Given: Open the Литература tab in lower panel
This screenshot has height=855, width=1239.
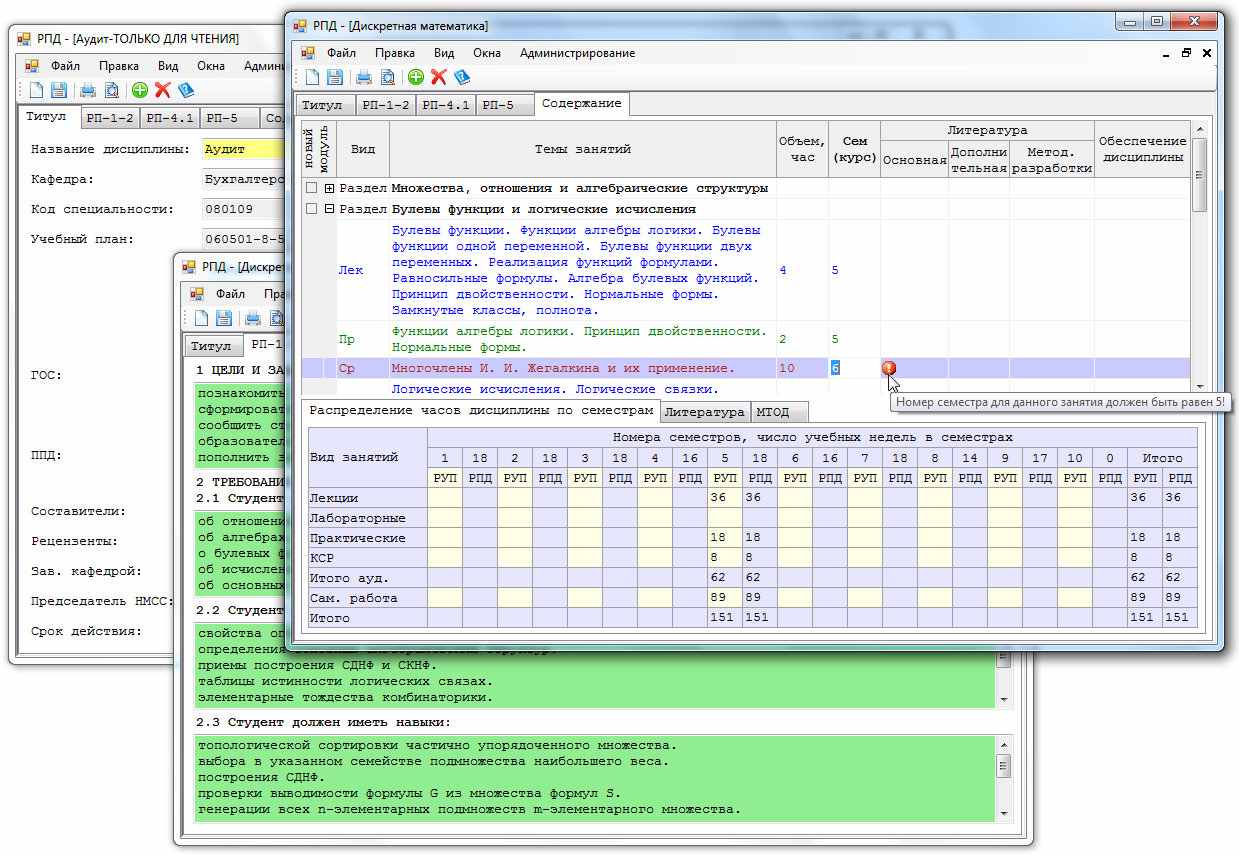Looking at the screenshot, I should 704,412.
